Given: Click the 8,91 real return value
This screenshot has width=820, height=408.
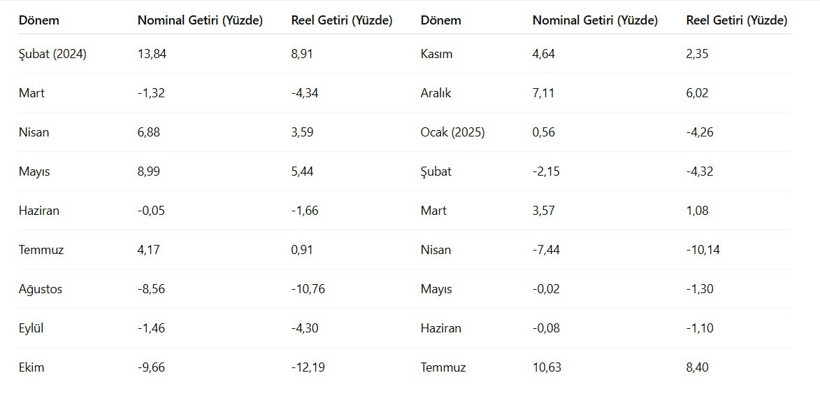Looking at the screenshot, I should [304, 54].
